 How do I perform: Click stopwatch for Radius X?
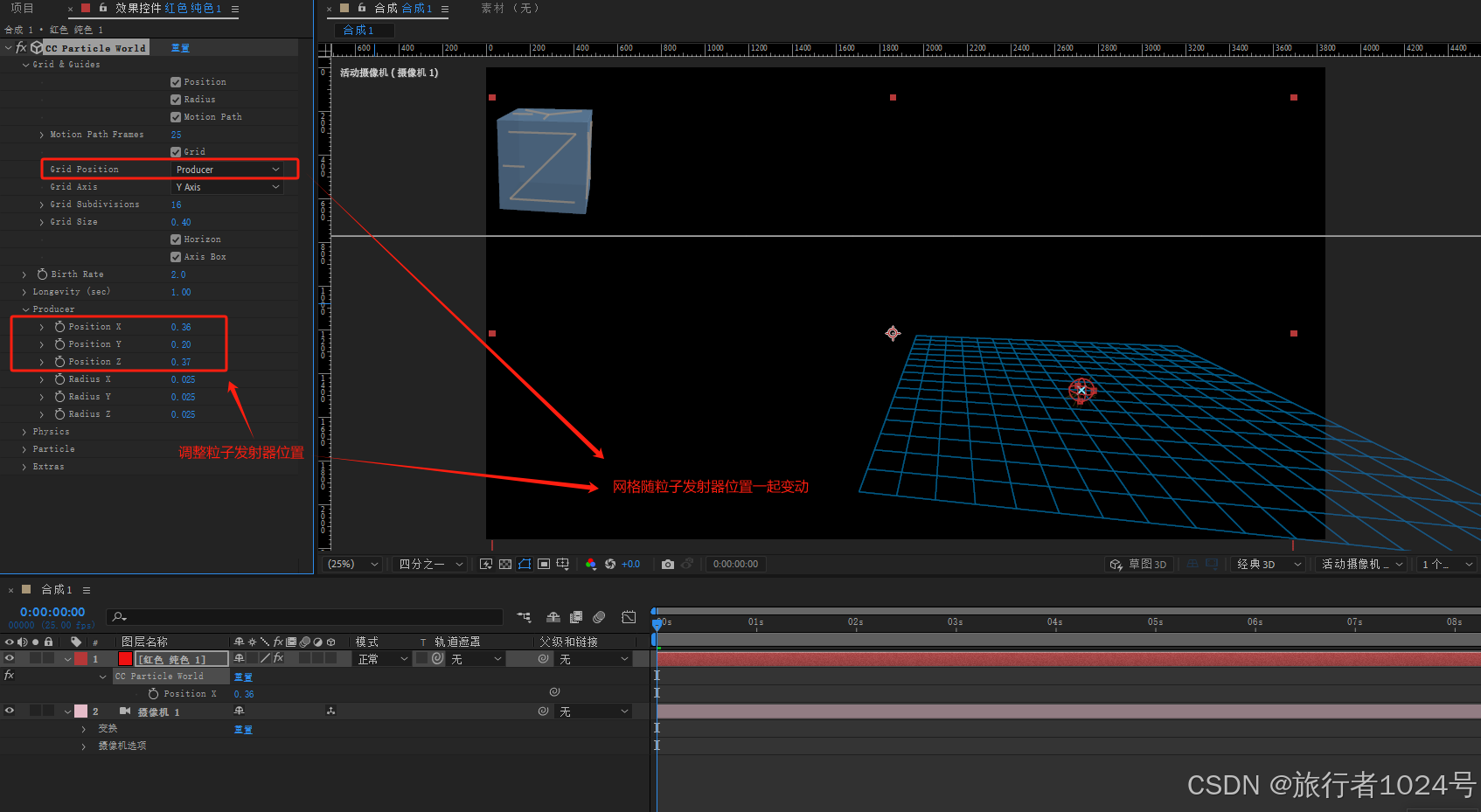tap(59, 379)
